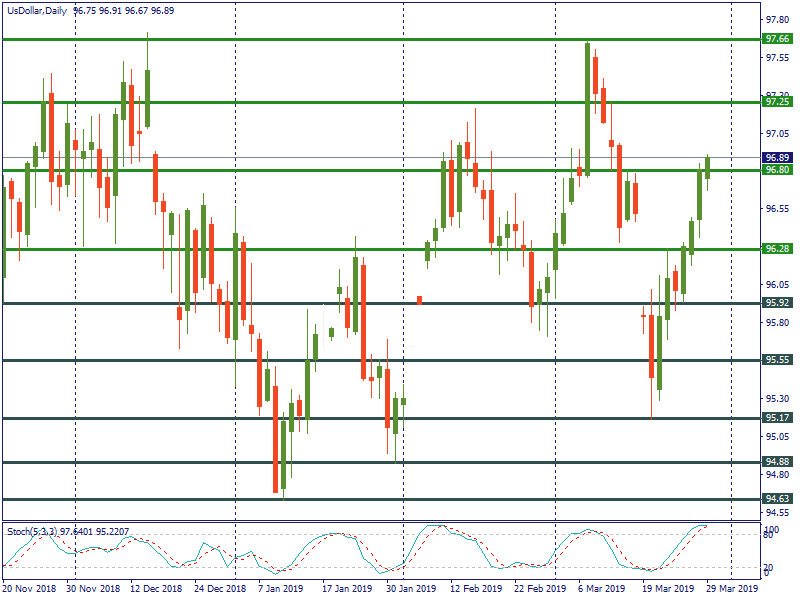Click the 94.88 support level label
The image size is (800, 600).
point(777,462)
